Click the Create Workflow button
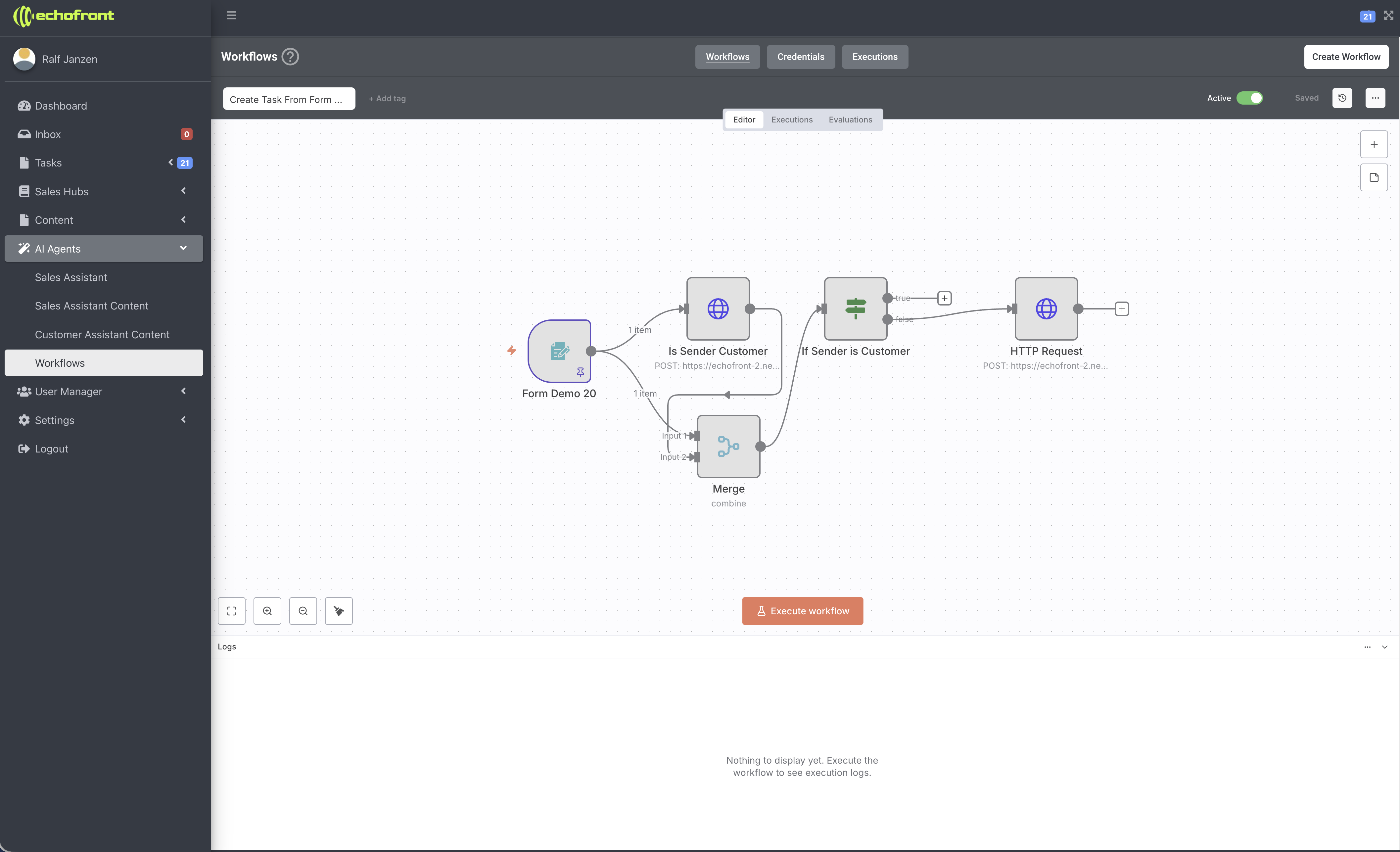The height and width of the screenshot is (852, 1400). tap(1345, 57)
